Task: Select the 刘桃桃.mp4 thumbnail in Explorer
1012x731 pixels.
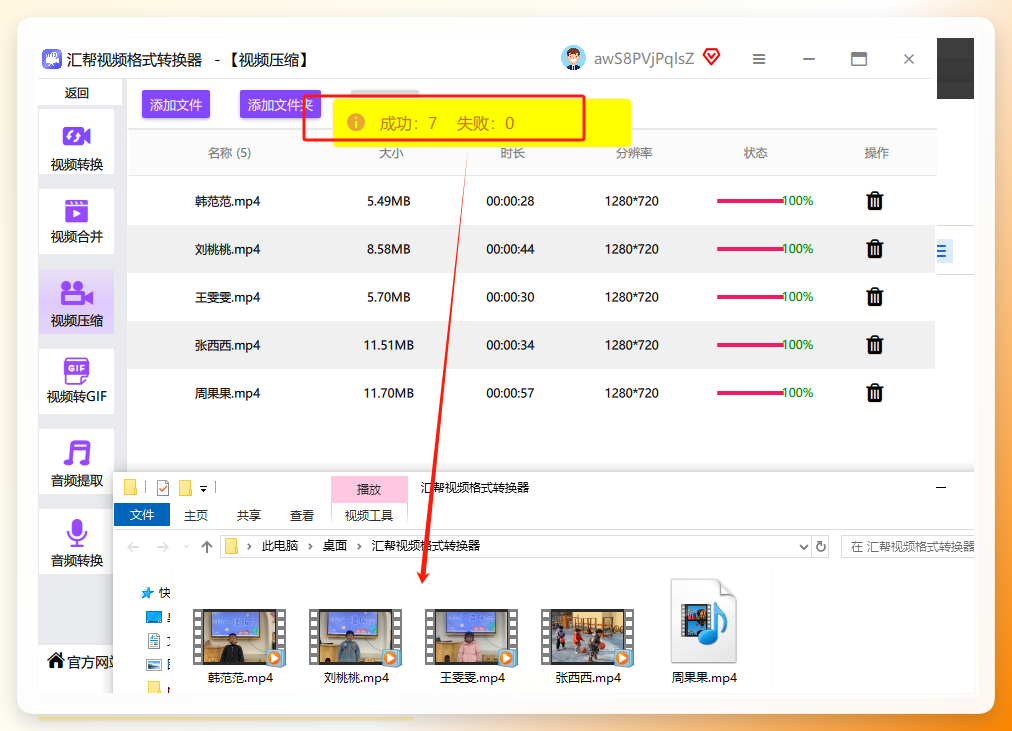Action: tap(356, 637)
